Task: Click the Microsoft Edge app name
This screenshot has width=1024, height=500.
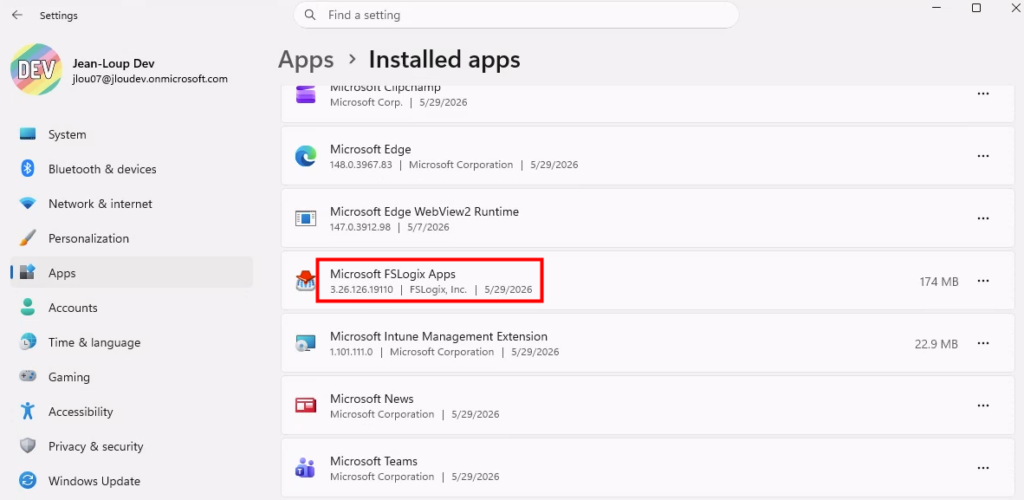Action: [x=370, y=149]
